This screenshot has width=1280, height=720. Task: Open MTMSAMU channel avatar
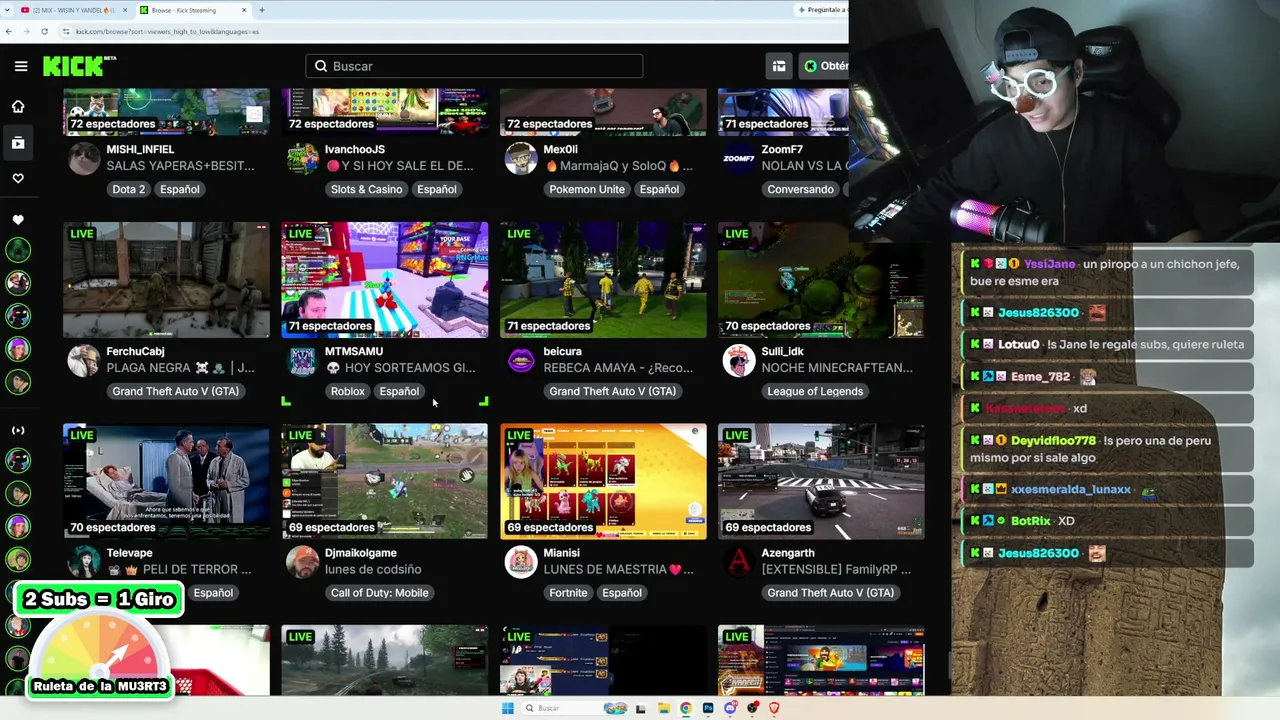pyautogui.click(x=302, y=360)
